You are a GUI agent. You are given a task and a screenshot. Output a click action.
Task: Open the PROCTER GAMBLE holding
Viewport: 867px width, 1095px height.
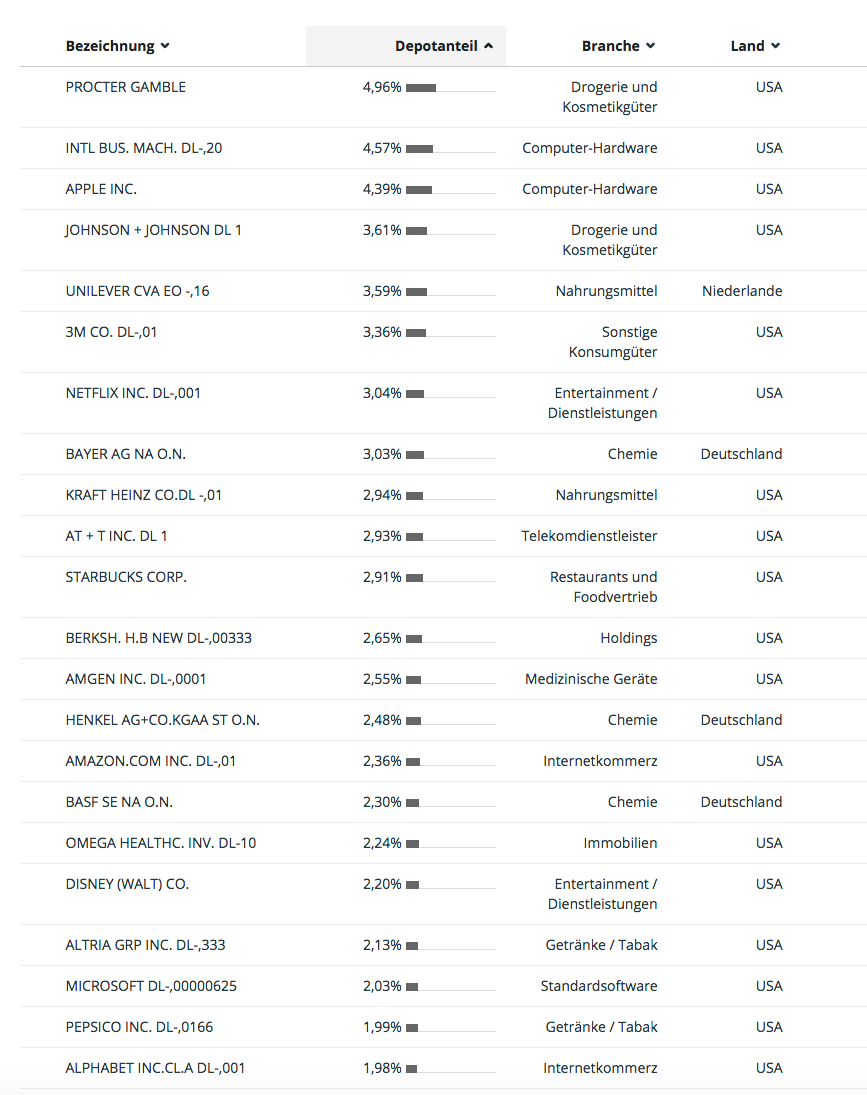126,87
